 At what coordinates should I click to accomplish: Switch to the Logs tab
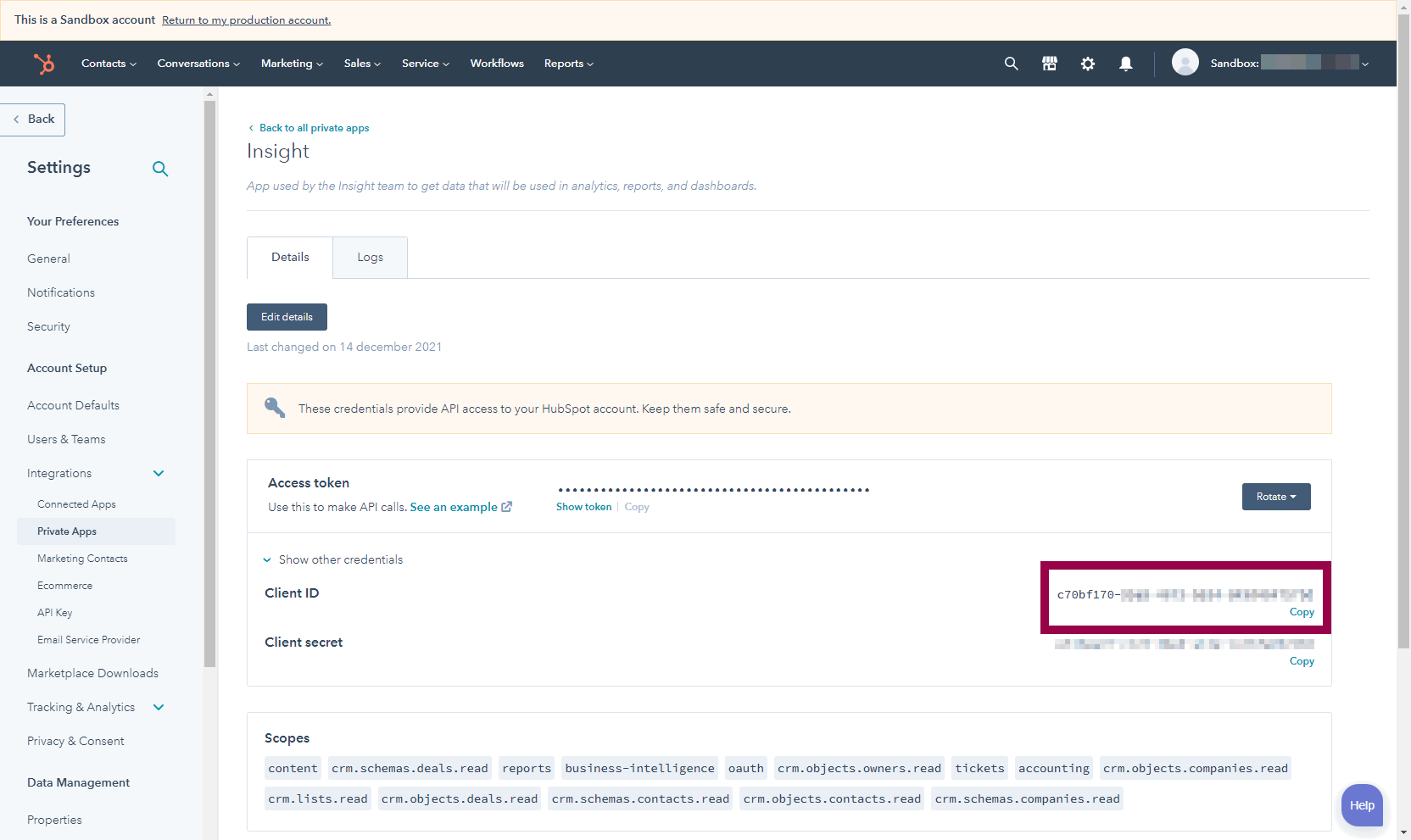click(x=370, y=258)
